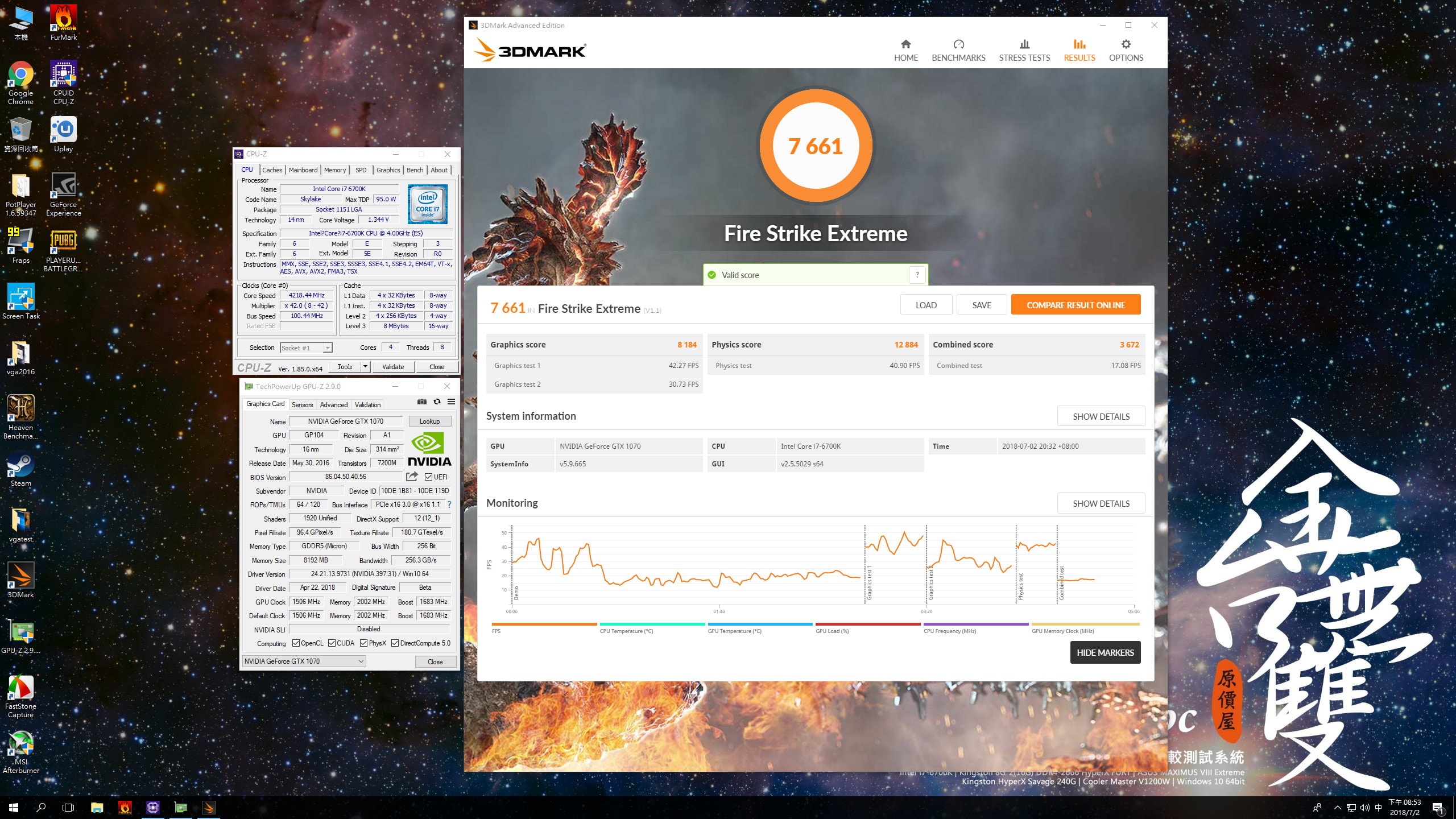Go to 3DMark HOME section

[905, 51]
